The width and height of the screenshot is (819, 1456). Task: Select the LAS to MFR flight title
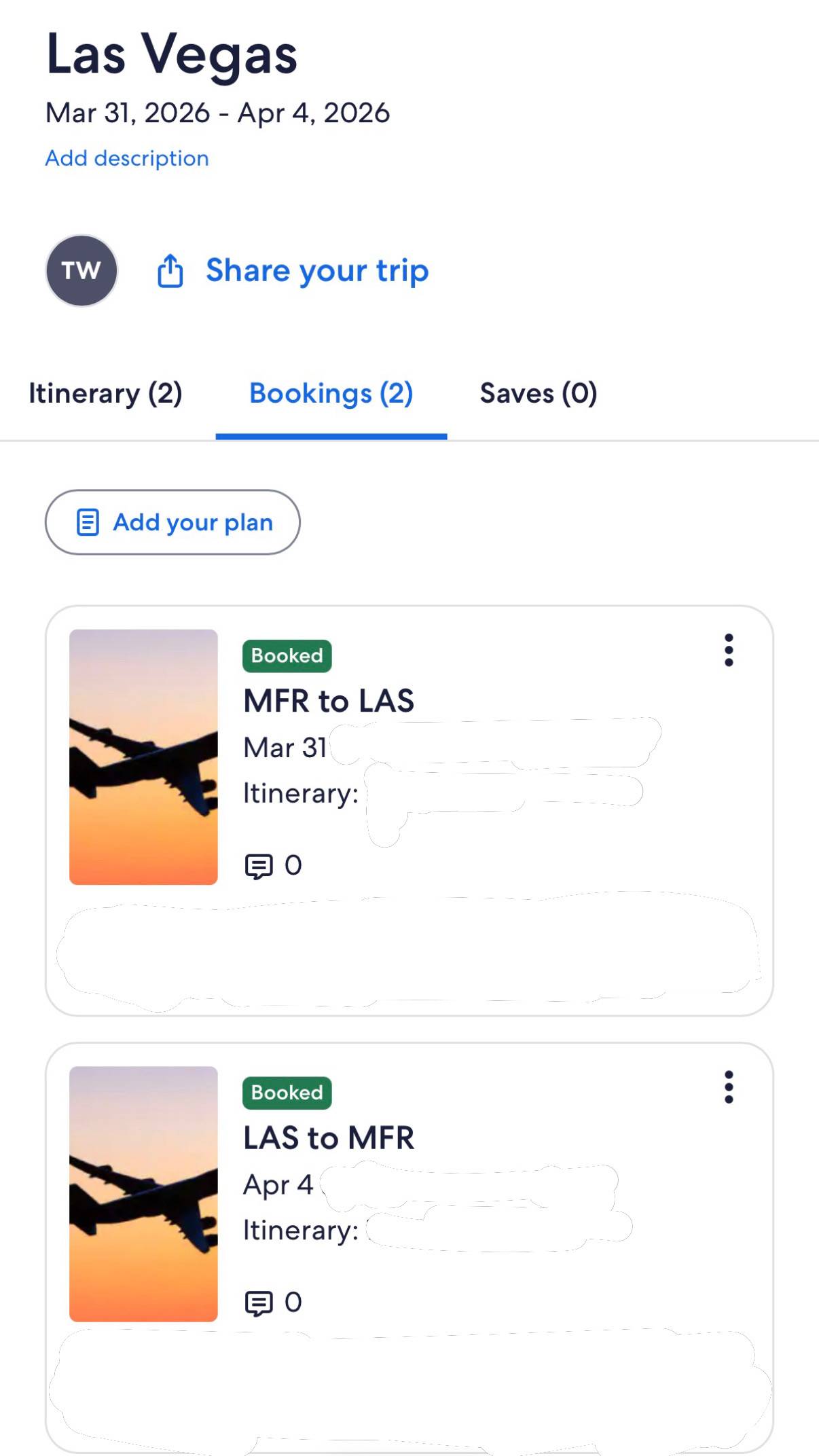click(x=329, y=1137)
